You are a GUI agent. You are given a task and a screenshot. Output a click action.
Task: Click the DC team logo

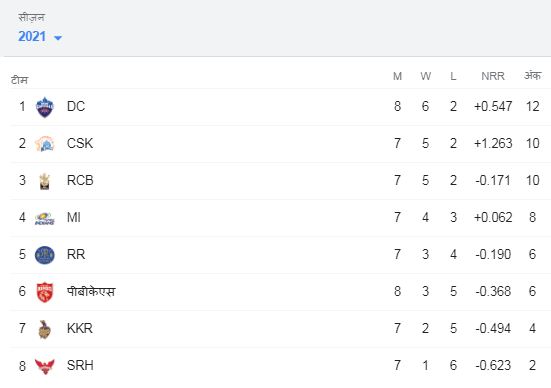point(45,107)
